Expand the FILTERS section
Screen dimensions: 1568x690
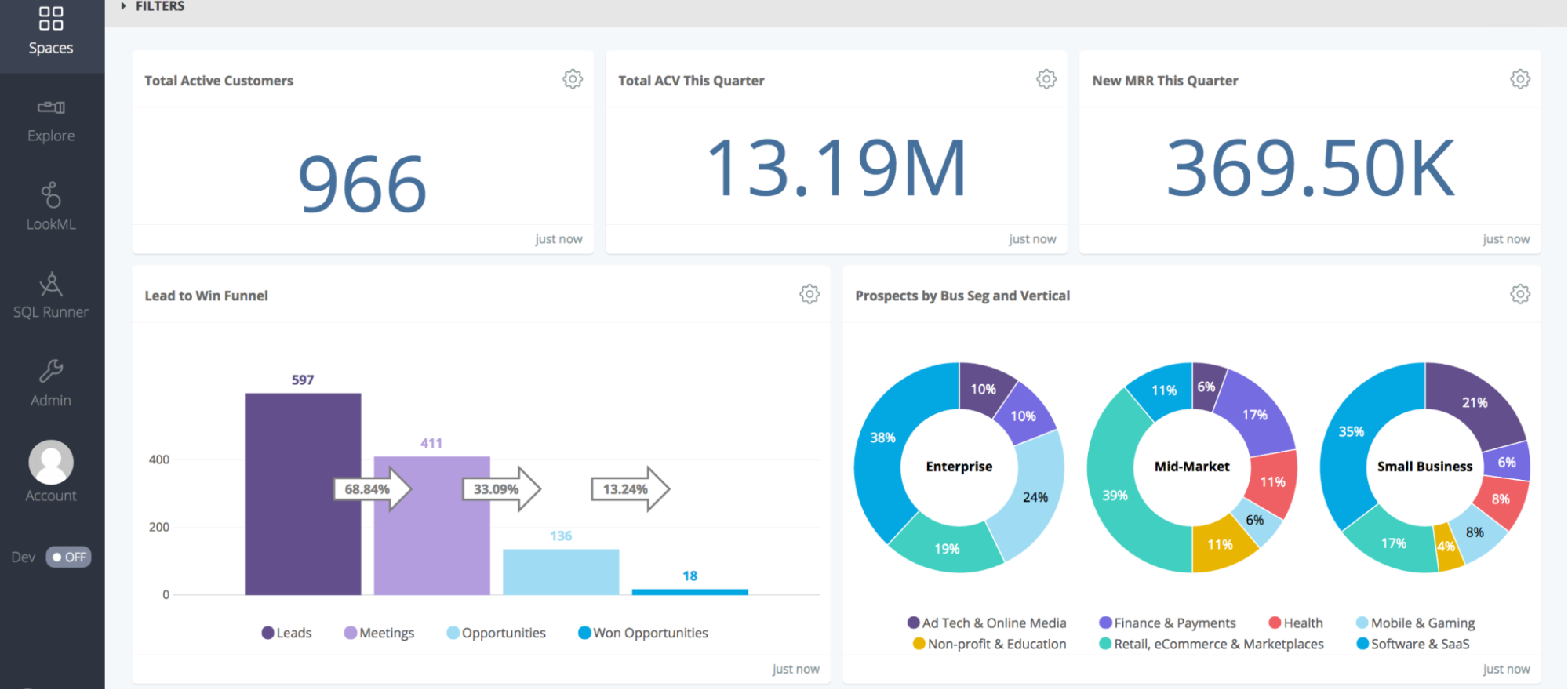pyautogui.click(x=153, y=6)
